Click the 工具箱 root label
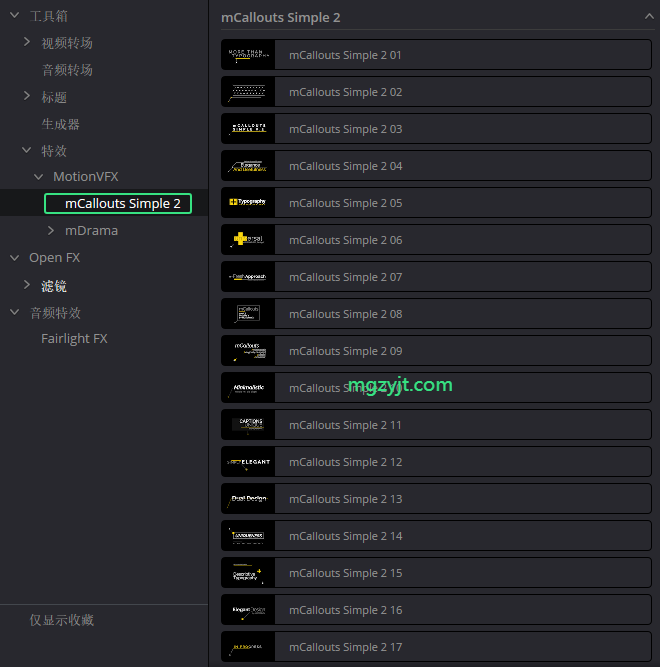 [48, 16]
